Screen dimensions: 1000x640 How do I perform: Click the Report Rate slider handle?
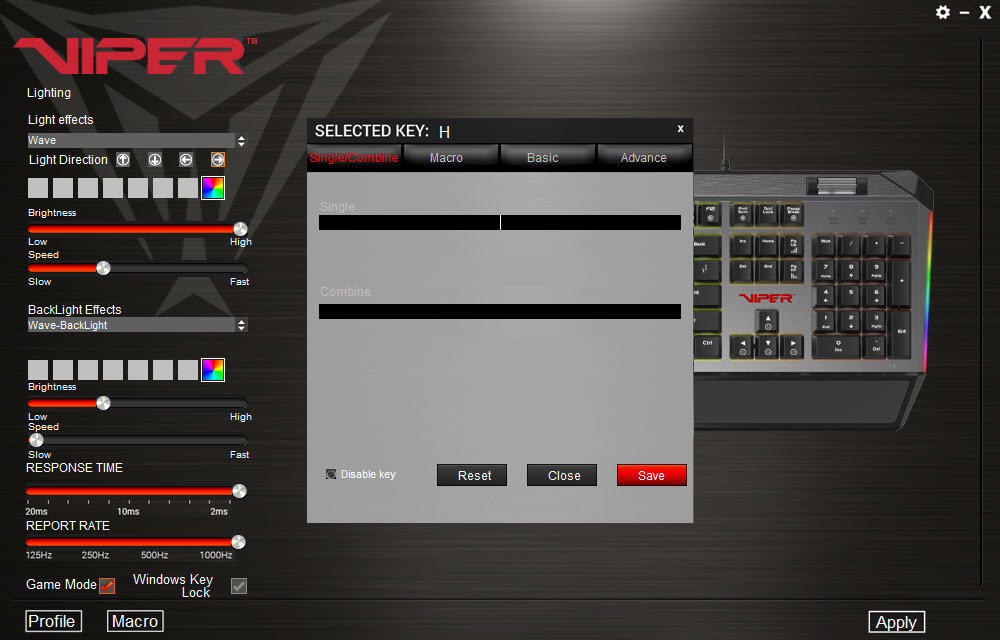coord(239,542)
